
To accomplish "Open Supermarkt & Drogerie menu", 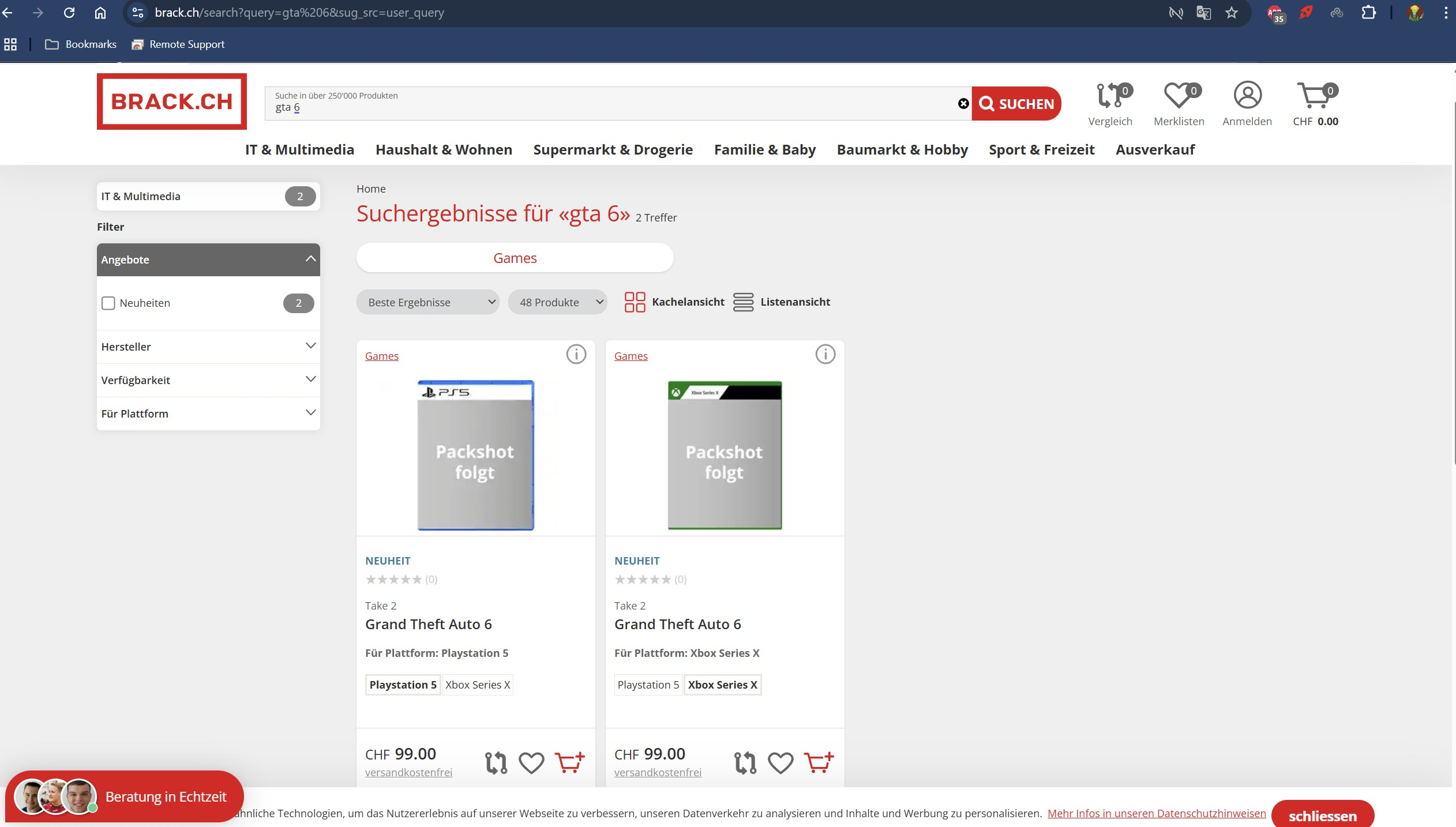I will coord(613,149).
